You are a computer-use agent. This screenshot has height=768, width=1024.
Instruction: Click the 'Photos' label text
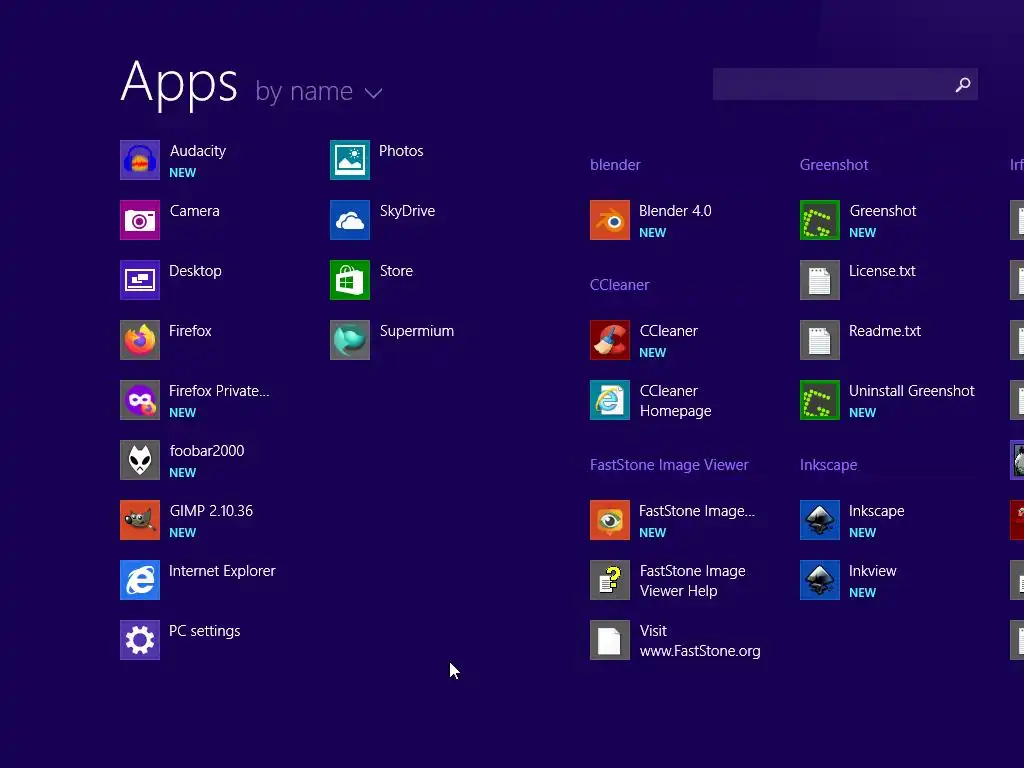401,151
